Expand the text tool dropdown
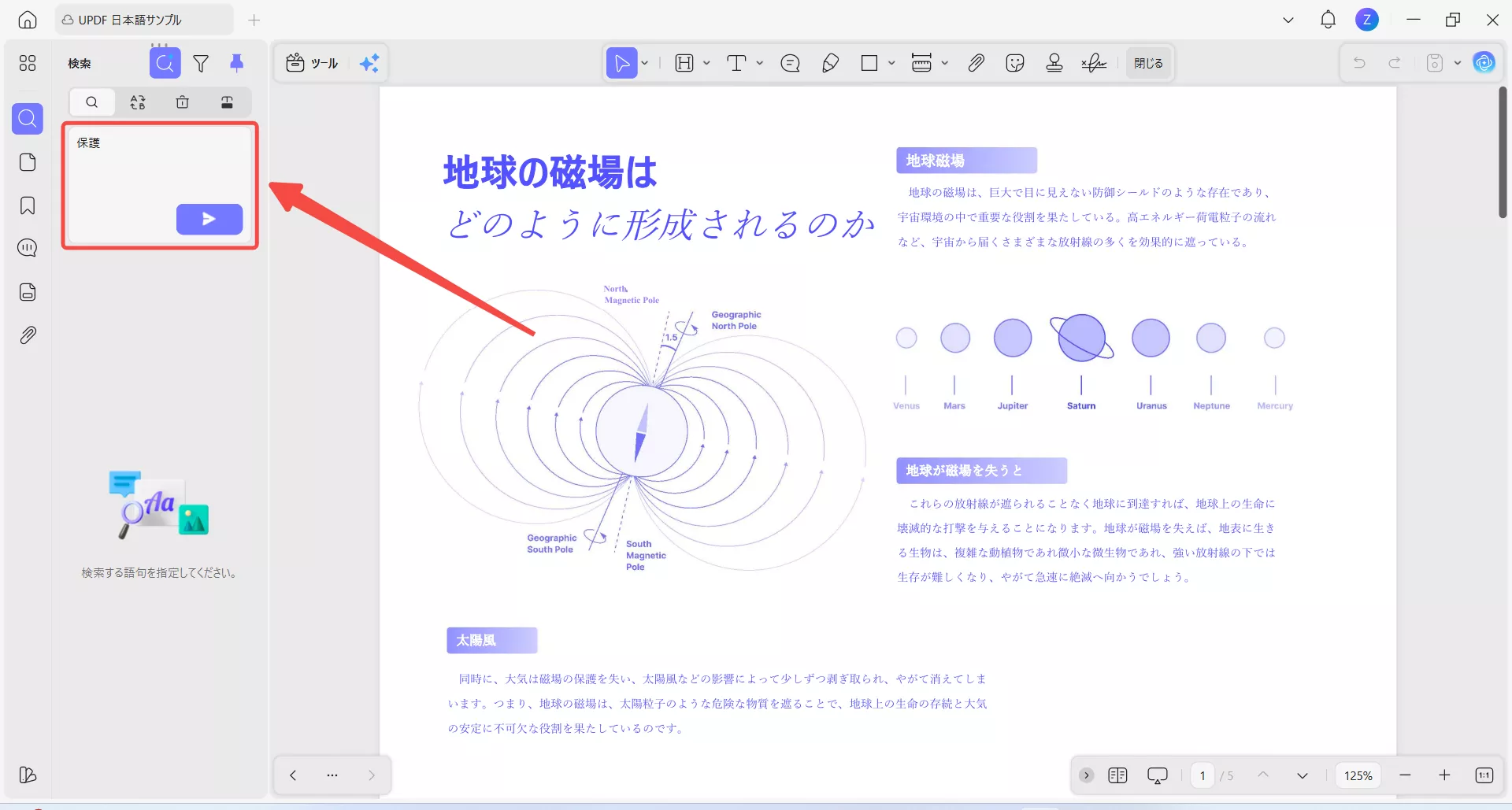1512x810 pixels. click(759, 63)
